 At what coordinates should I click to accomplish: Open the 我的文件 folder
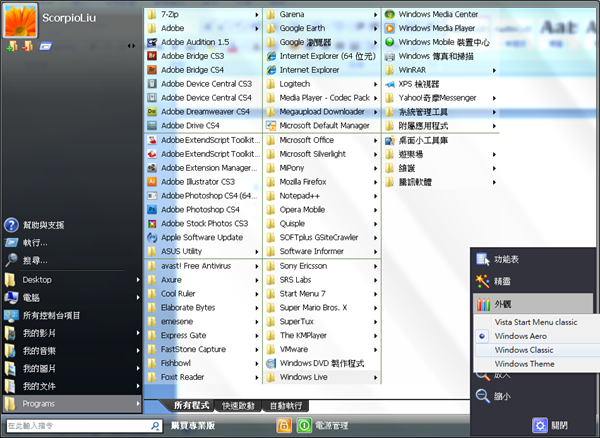pyautogui.click(x=72, y=386)
